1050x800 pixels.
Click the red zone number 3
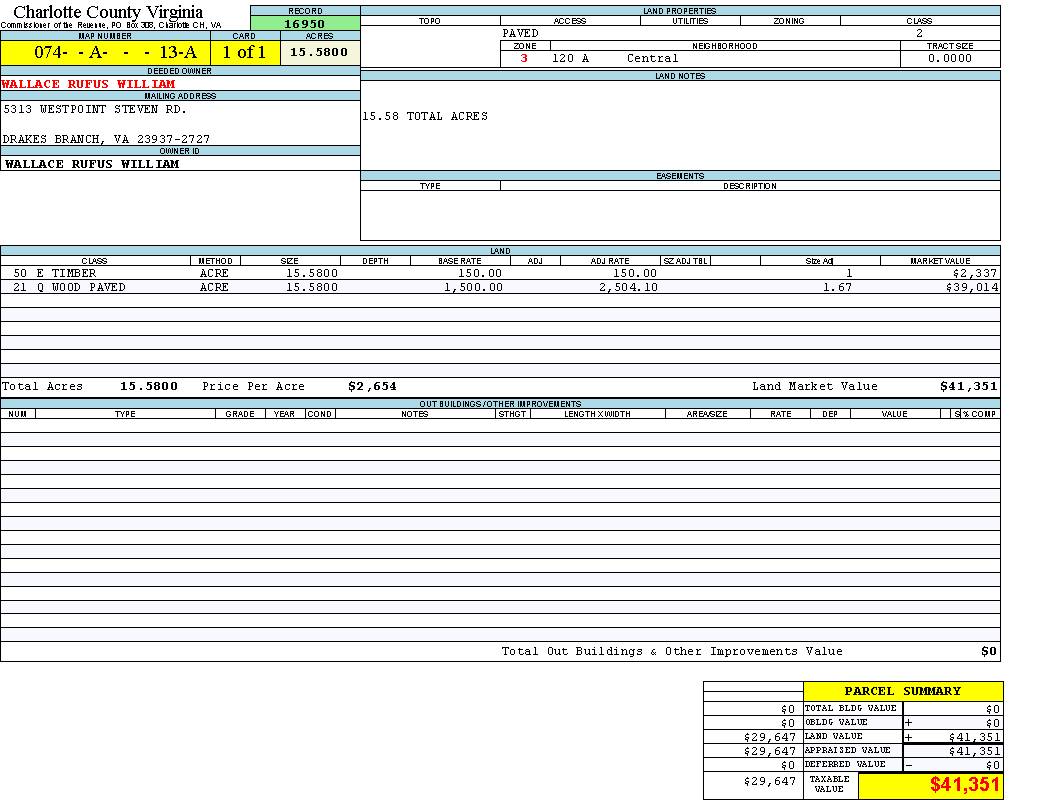tap(524, 58)
